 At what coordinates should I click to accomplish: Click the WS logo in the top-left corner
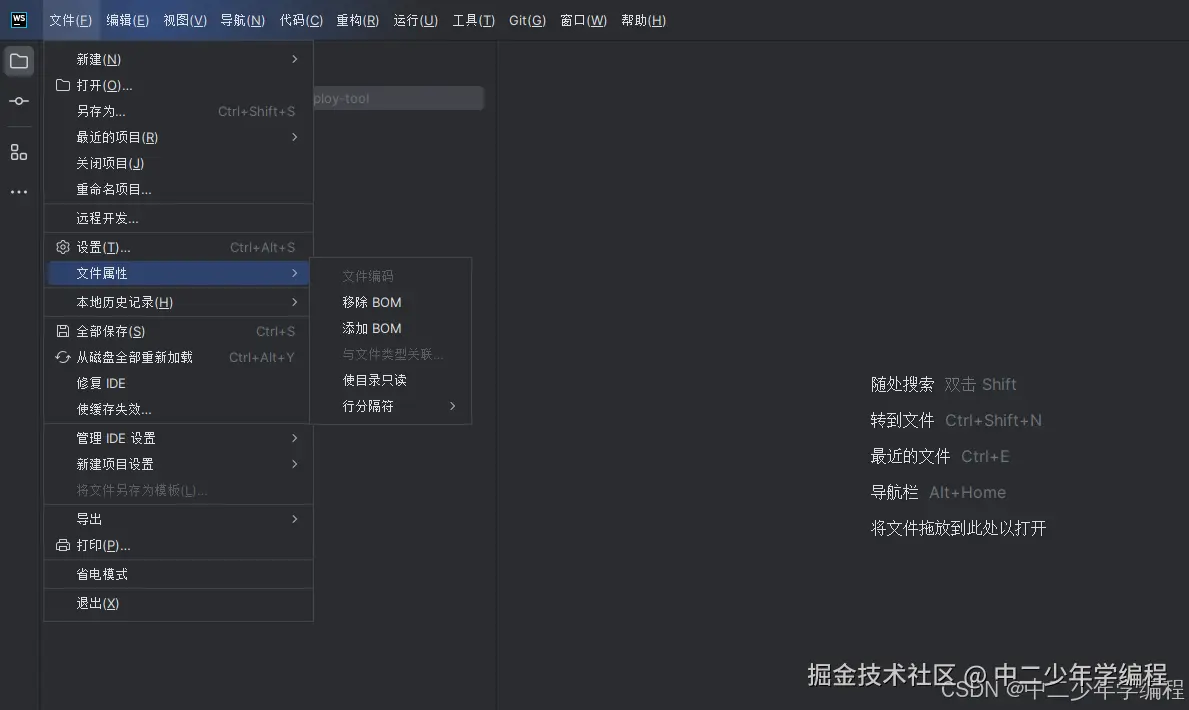[x=19, y=19]
